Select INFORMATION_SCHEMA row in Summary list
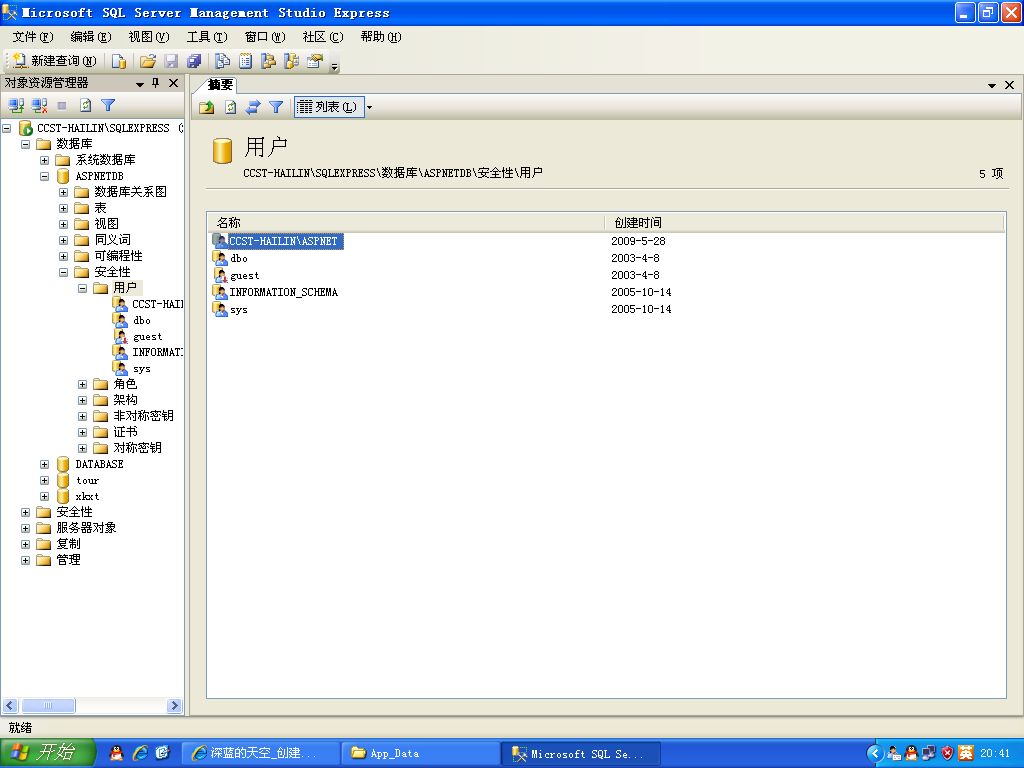 pos(283,293)
